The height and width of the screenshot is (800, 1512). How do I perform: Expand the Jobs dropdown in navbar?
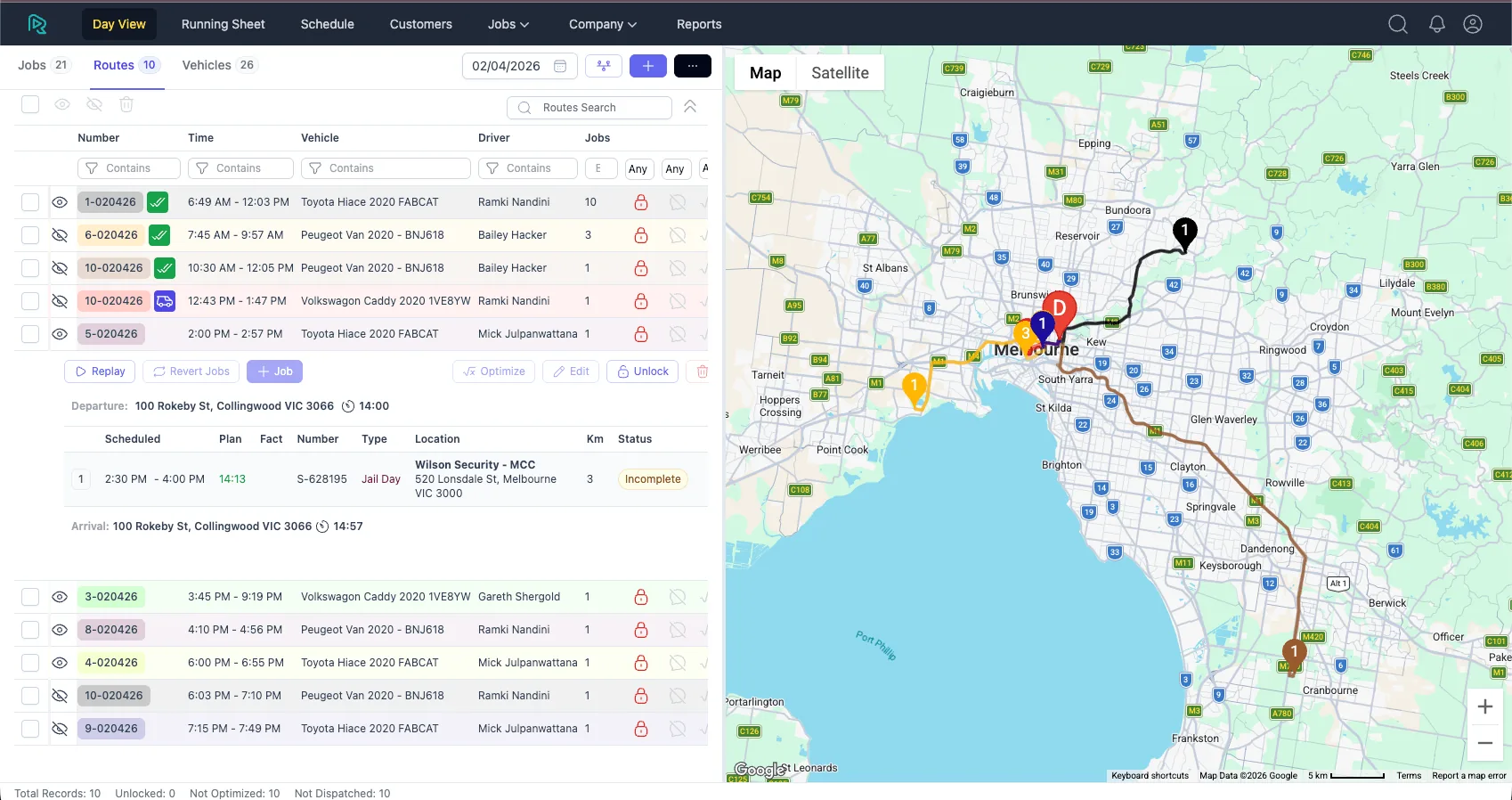(x=508, y=24)
